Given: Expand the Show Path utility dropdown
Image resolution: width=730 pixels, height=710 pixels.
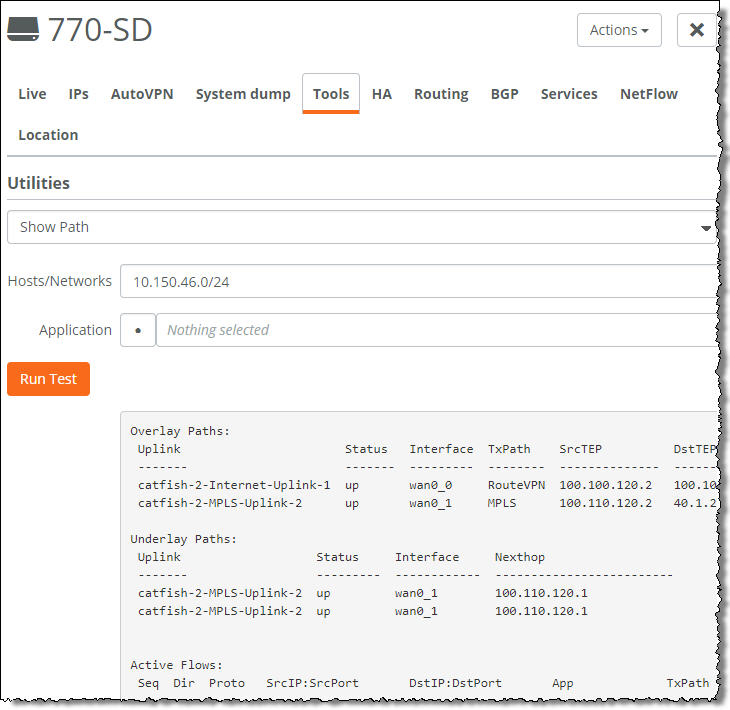Looking at the screenshot, I should click(362, 227).
